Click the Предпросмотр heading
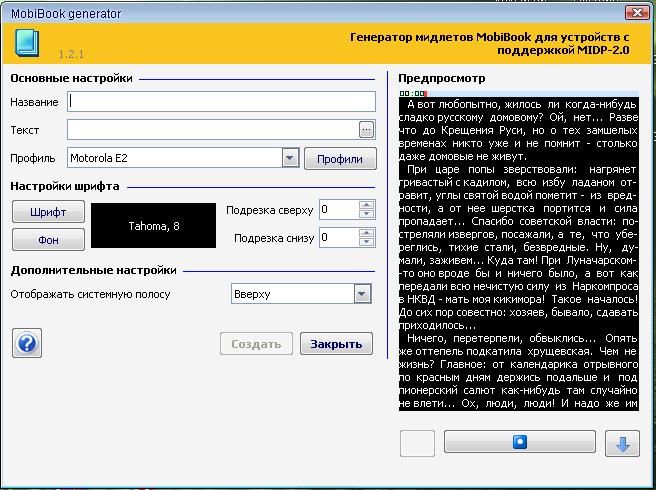The height and width of the screenshot is (490, 656). [x=442, y=78]
